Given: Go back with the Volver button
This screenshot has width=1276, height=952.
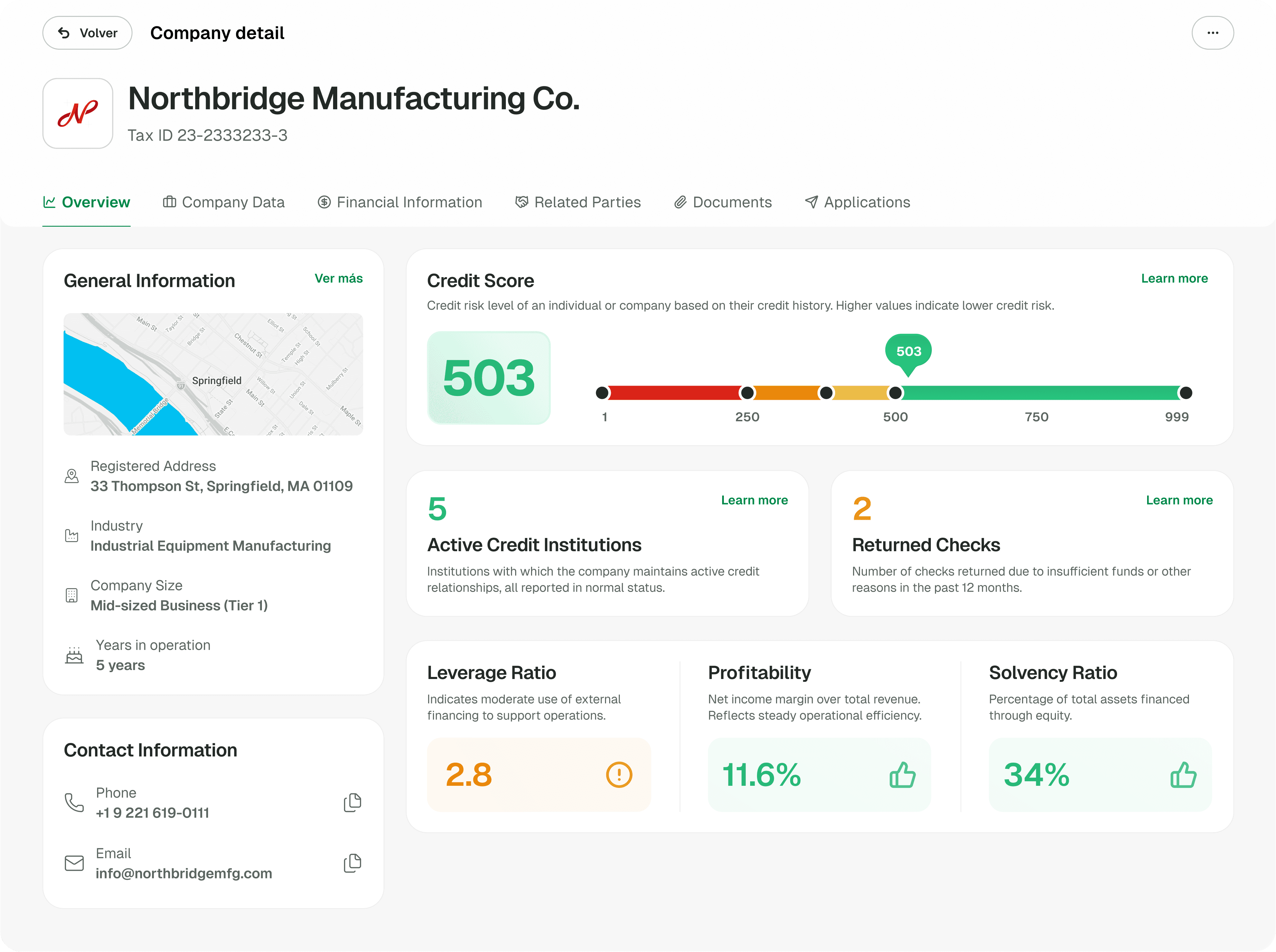Looking at the screenshot, I should point(87,33).
